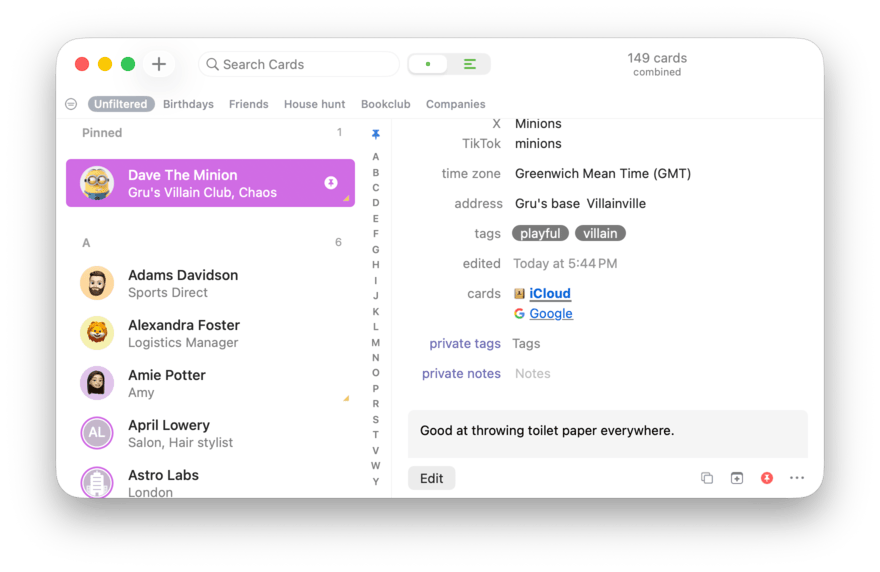Screen dimensions: 880x572
Task: Click the copy card icon in bottom toolbar
Action: pyautogui.click(x=707, y=478)
